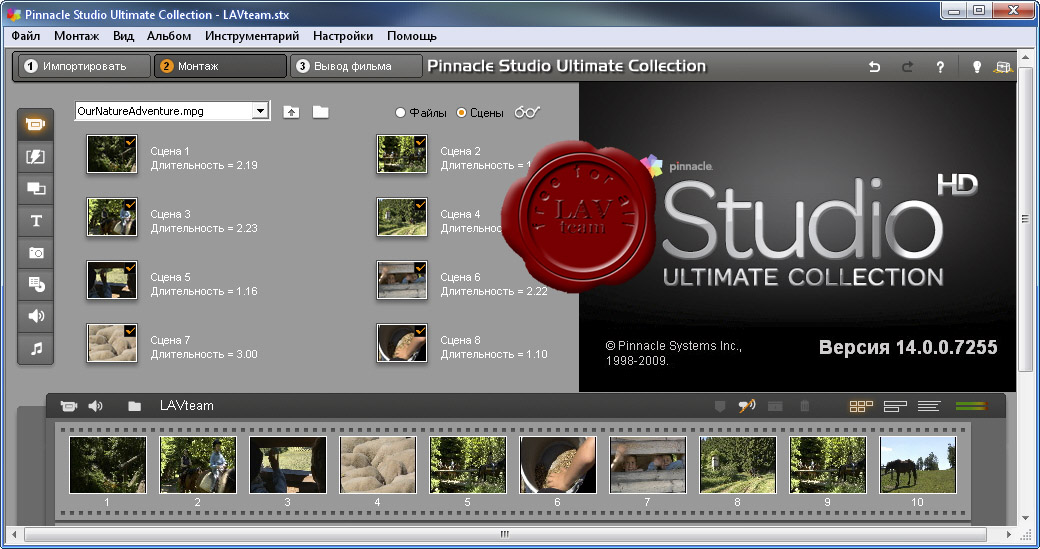The width and height of the screenshot is (1040, 549).
Task: Click the text Длительность = 2.19
Action: 204,165
